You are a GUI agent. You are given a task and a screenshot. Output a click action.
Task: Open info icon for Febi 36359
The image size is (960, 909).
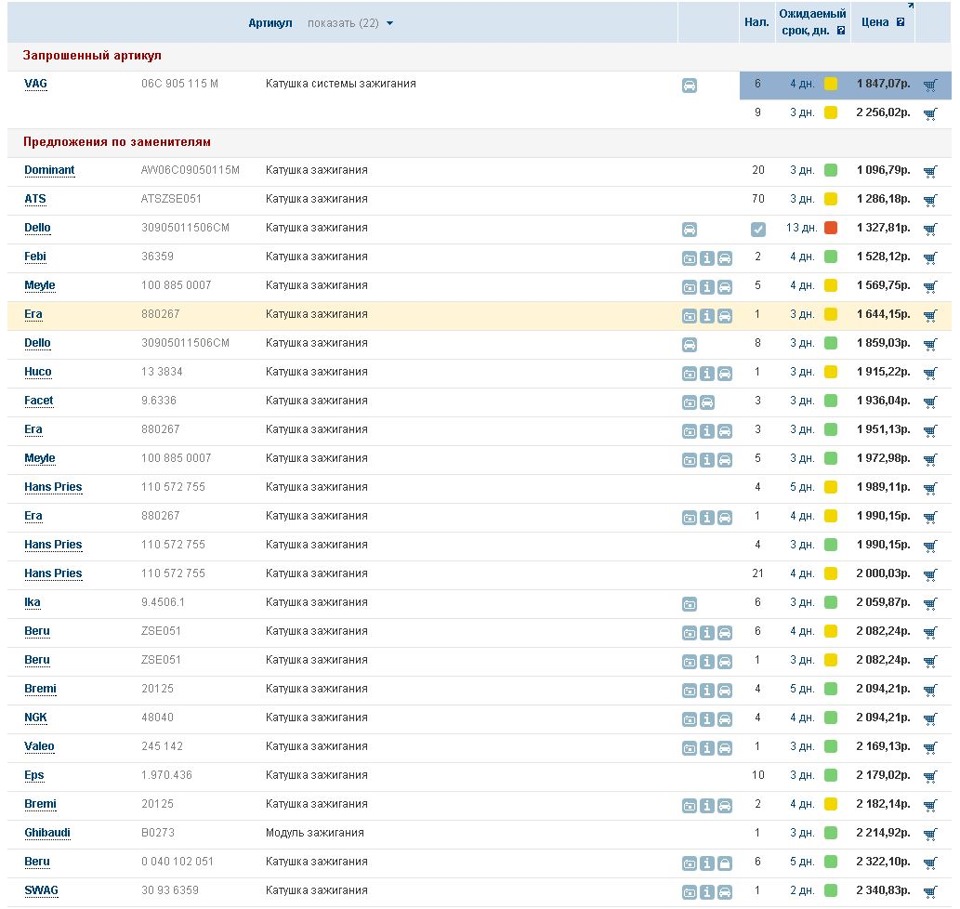707,258
